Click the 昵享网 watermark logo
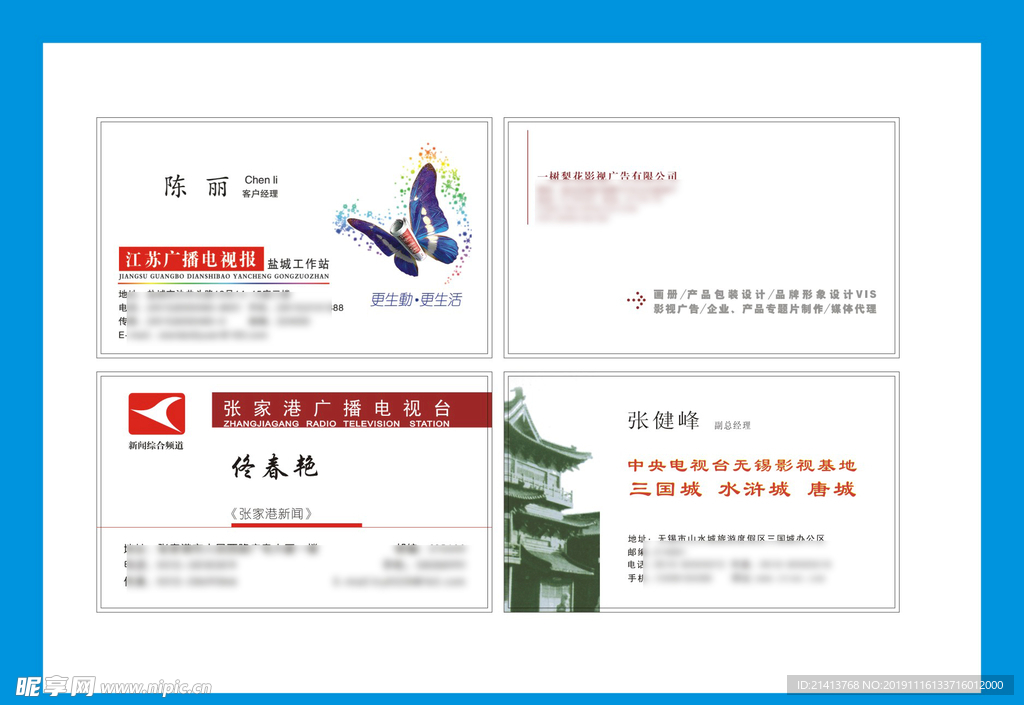The width and height of the screenshot is (1024, 705). 56,686
